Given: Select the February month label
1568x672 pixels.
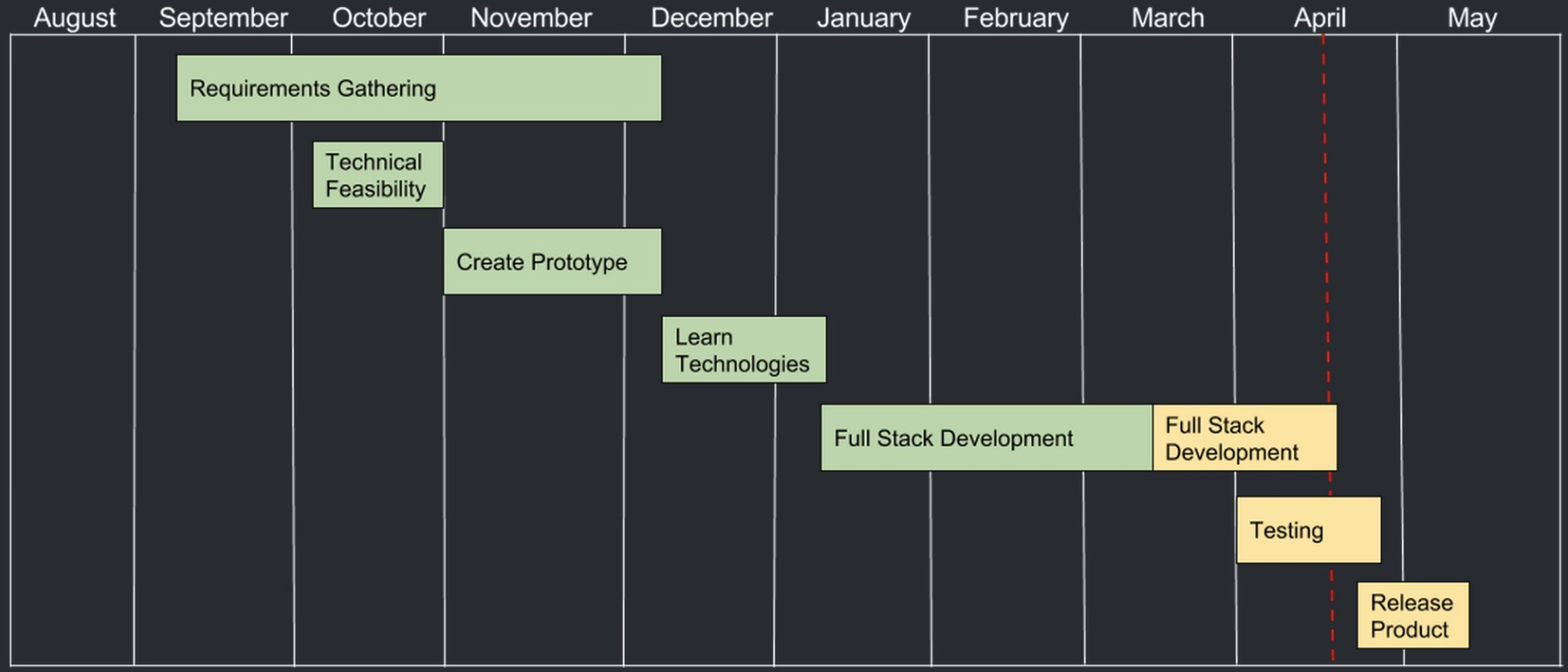Looking at the screenshot, I should tap(1016, 17).
